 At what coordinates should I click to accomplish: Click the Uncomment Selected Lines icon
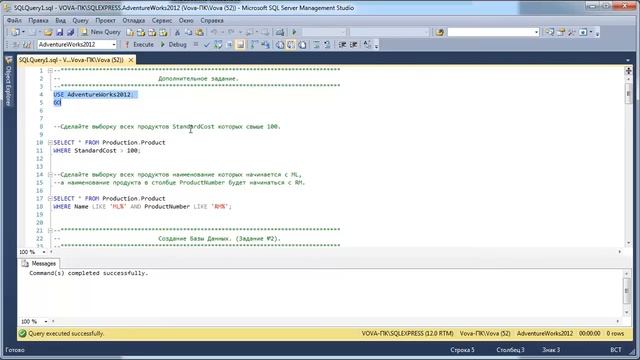(327, 44)
